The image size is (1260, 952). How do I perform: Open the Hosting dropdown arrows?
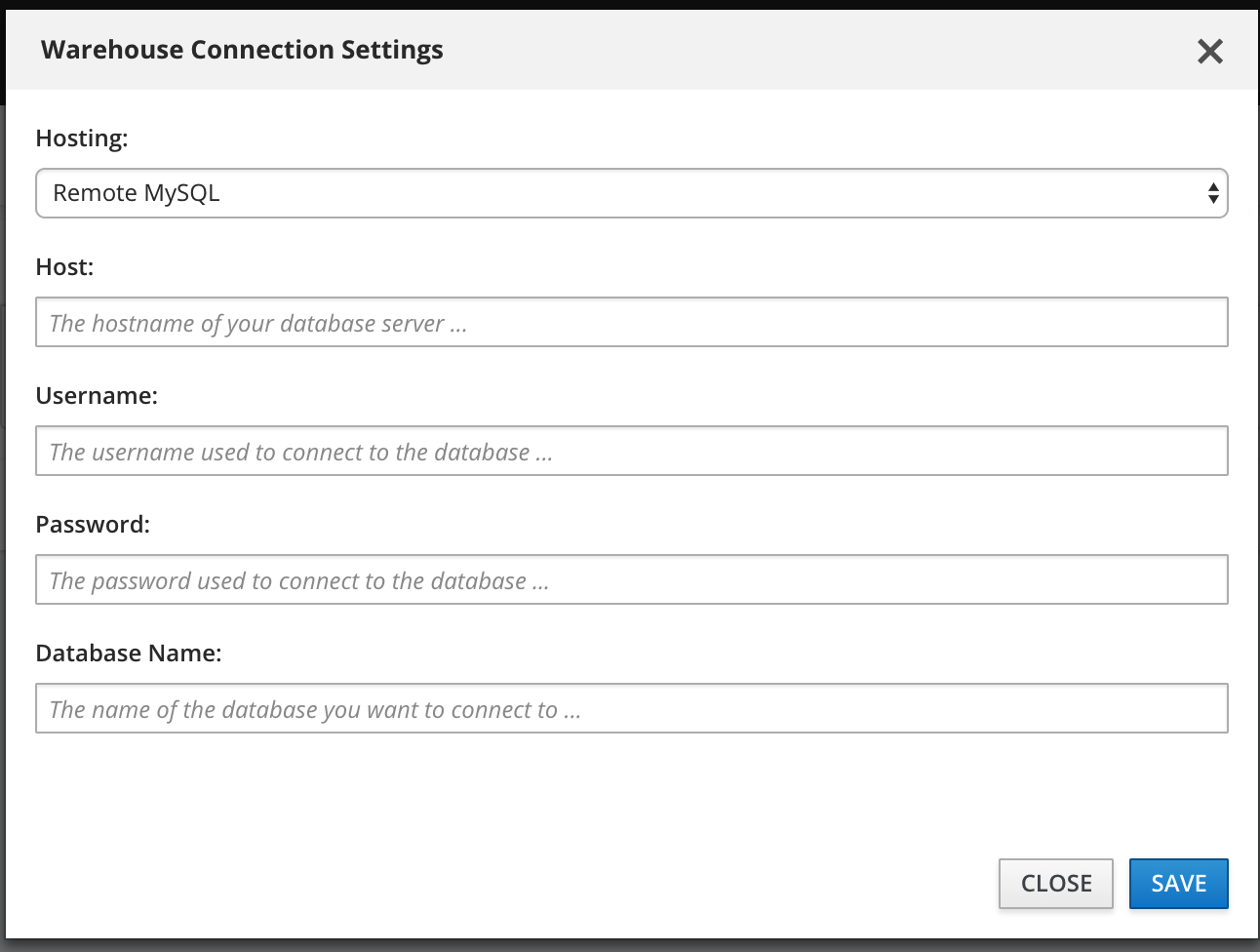coord(1212,193)
